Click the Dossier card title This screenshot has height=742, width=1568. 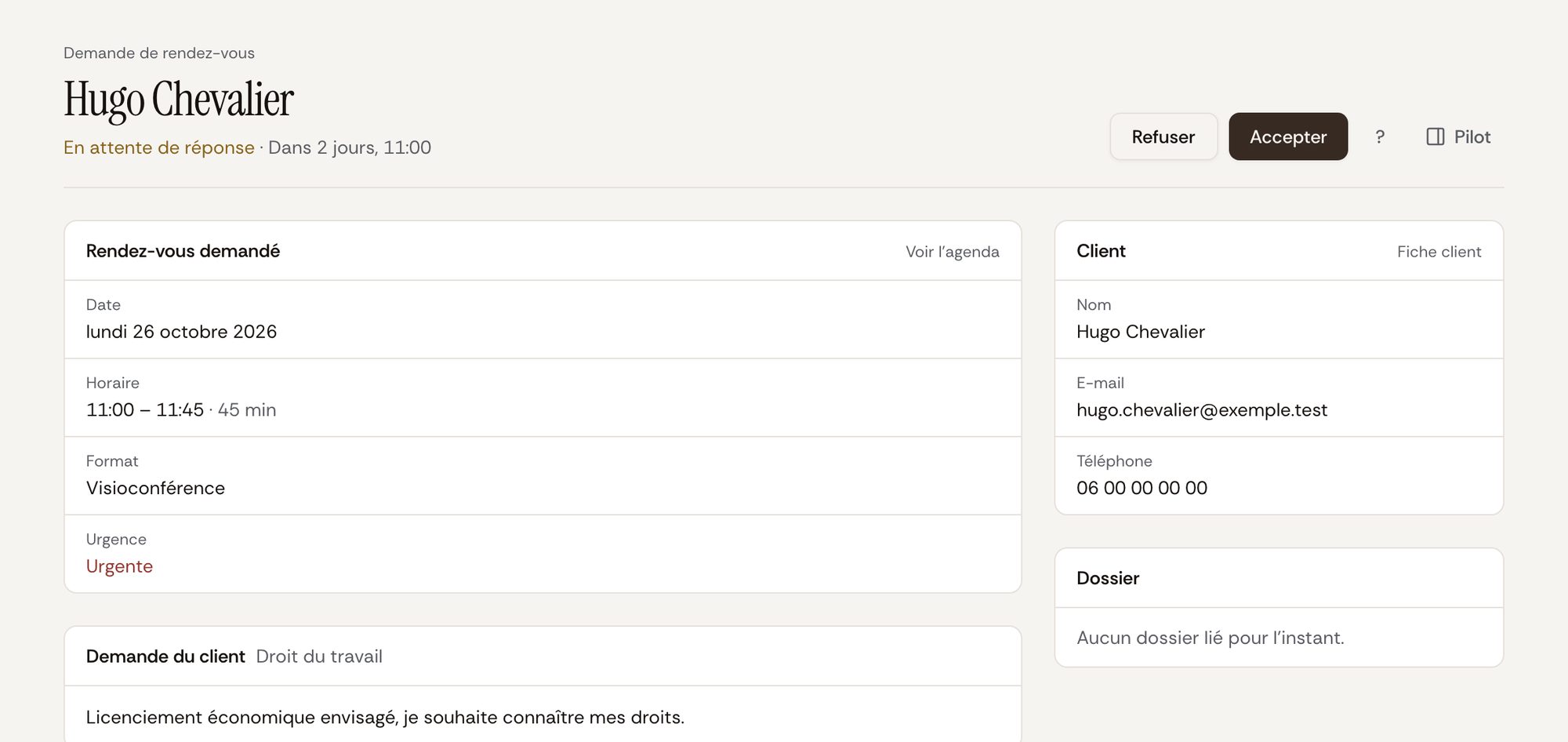click(x=1108, y=578)
